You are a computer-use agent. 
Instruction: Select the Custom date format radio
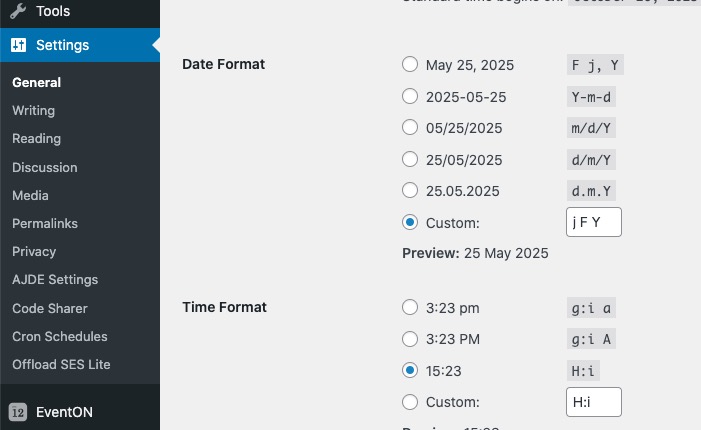click(410, 222)
